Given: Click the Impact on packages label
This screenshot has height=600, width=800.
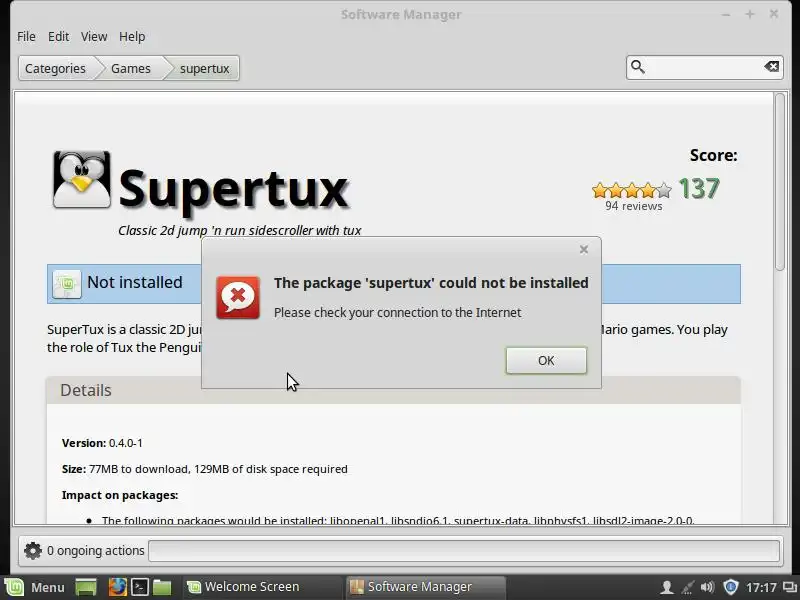Looking at the screenshot, I should click(120, 495).
